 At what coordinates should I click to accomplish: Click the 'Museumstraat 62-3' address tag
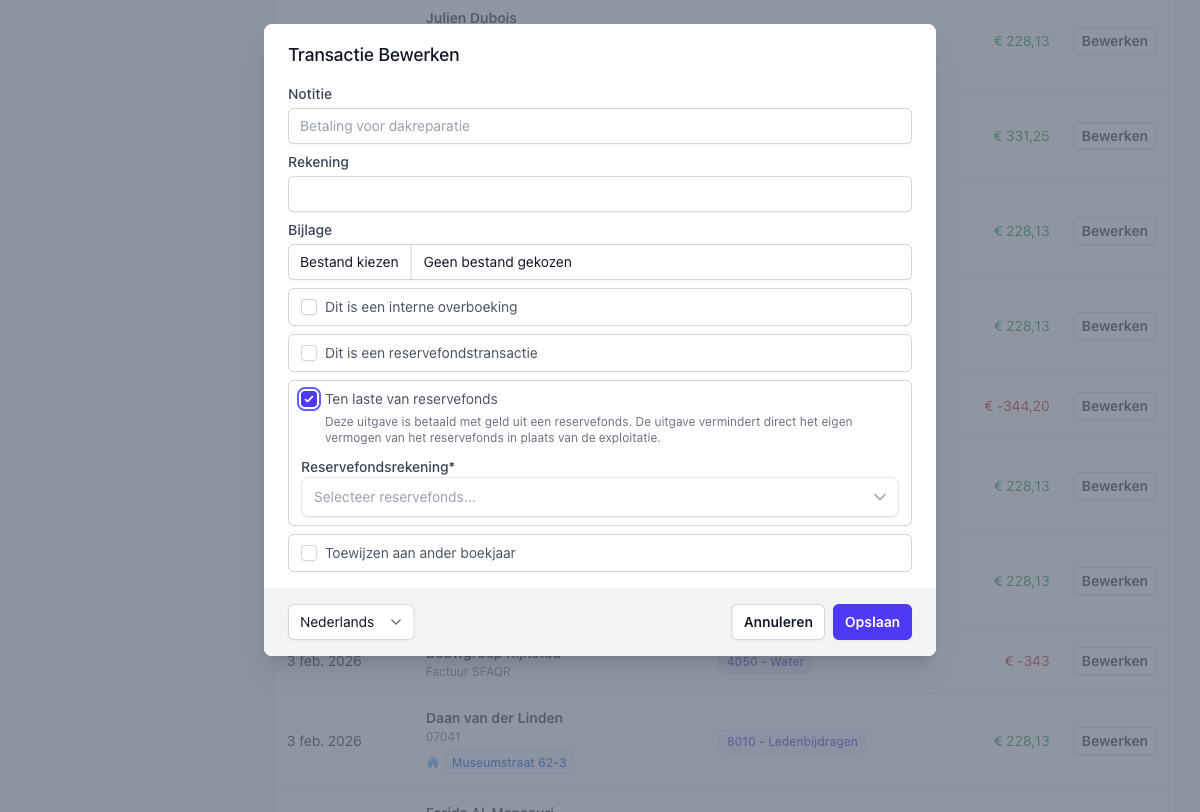point(509,763)
